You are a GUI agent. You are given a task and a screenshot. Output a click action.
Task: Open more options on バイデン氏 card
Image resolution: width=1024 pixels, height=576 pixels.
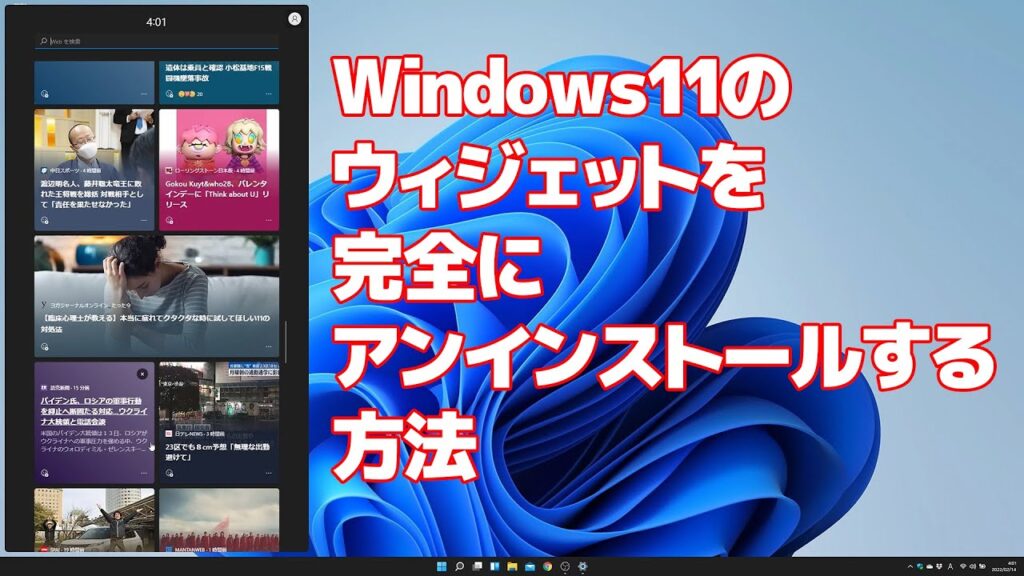(x=144, y=473)
